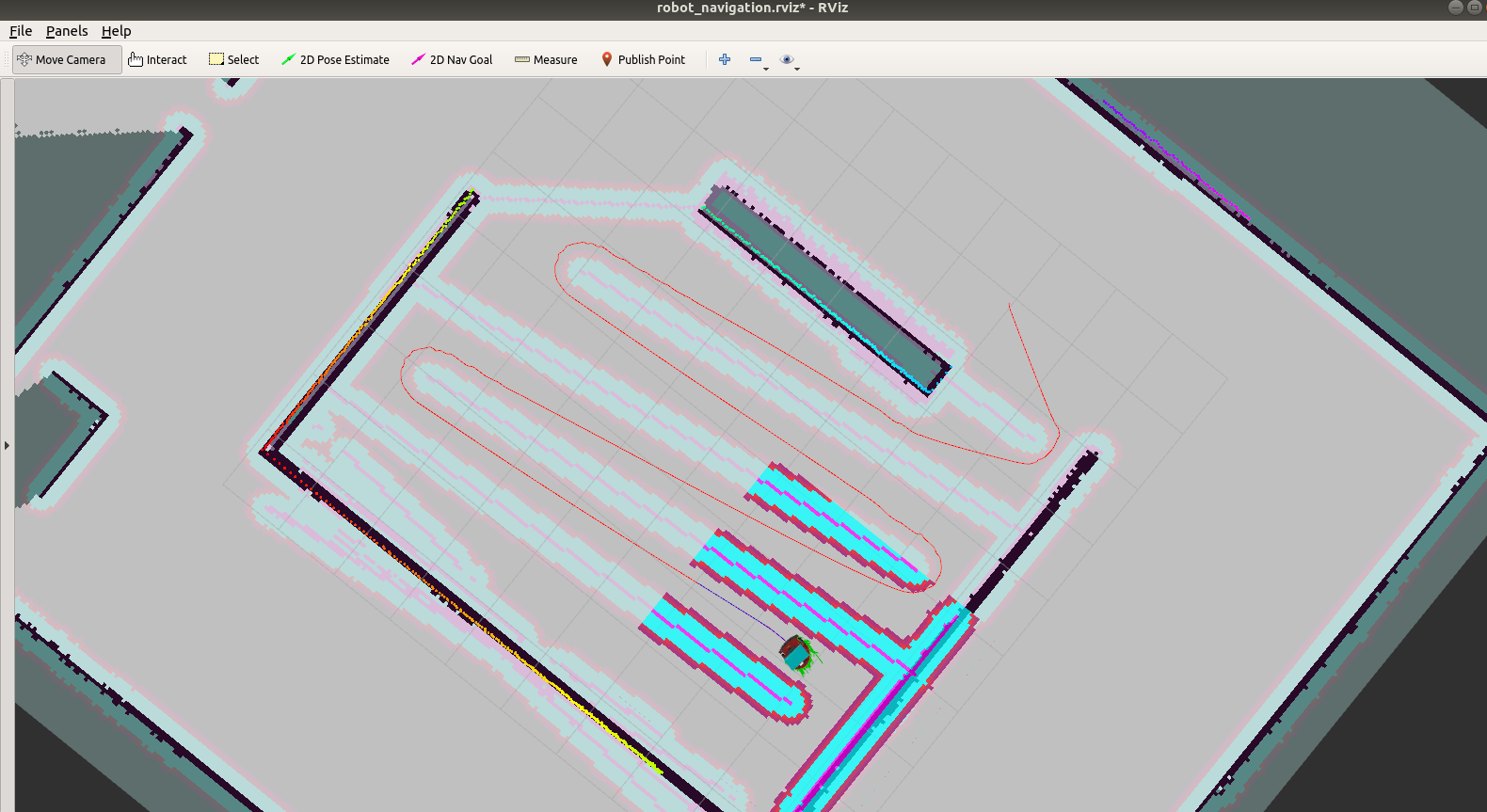Open the Help menu
Image resolution: width=1487 pixels, height=812 pixels.
coord(117,31)
